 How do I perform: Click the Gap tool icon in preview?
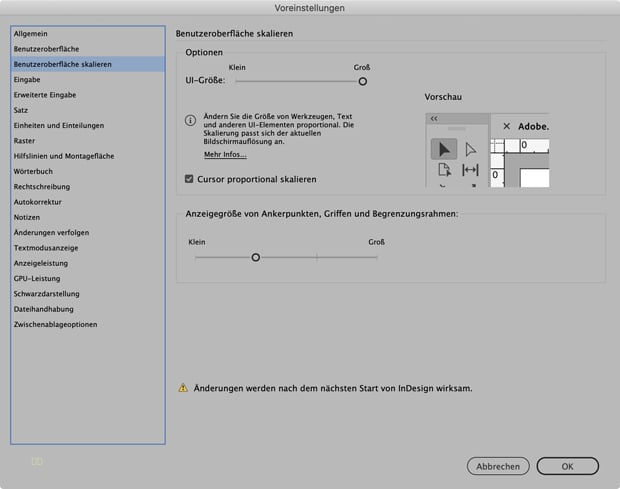click(471, 171)
